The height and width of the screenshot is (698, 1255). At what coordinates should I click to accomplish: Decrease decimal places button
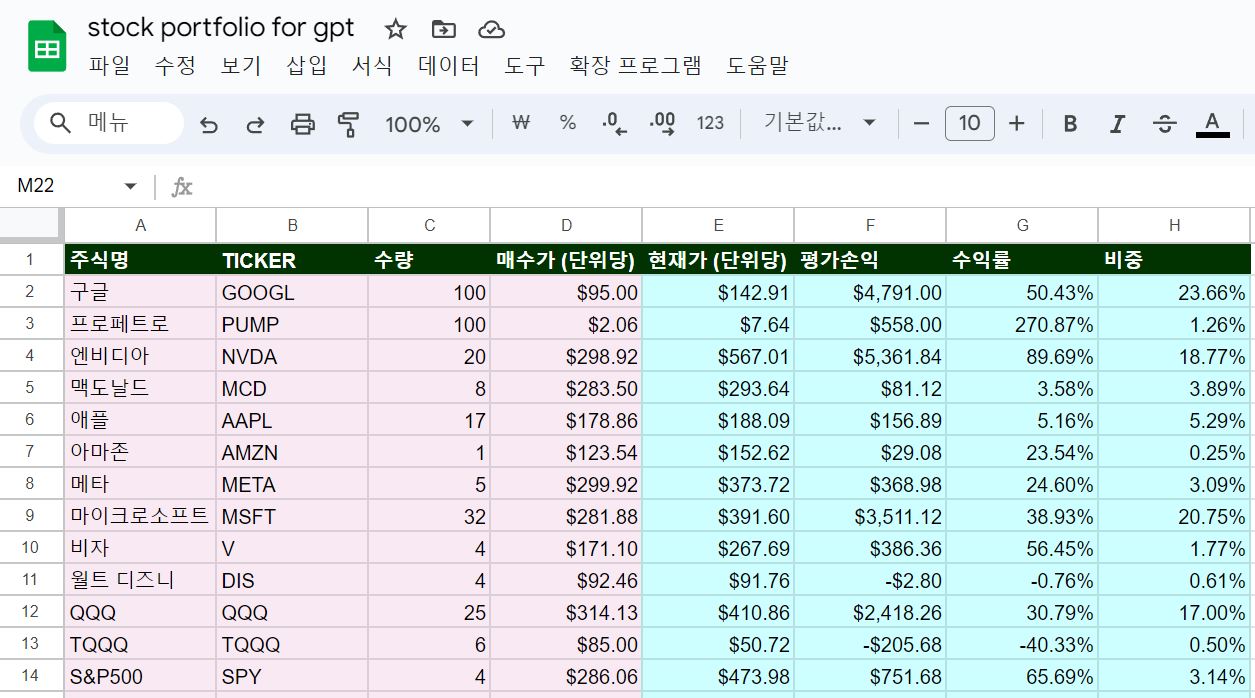[x=615, y=123]
